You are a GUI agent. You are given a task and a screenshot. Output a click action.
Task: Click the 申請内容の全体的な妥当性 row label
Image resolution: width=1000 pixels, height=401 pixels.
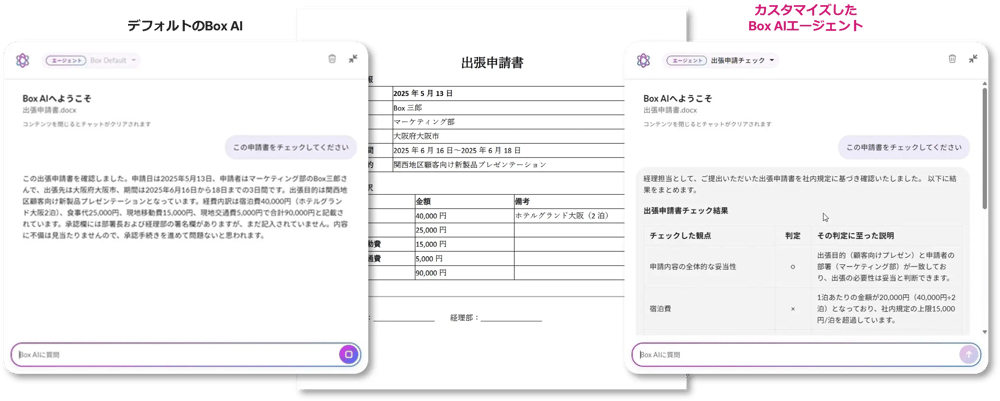(693, 266)
